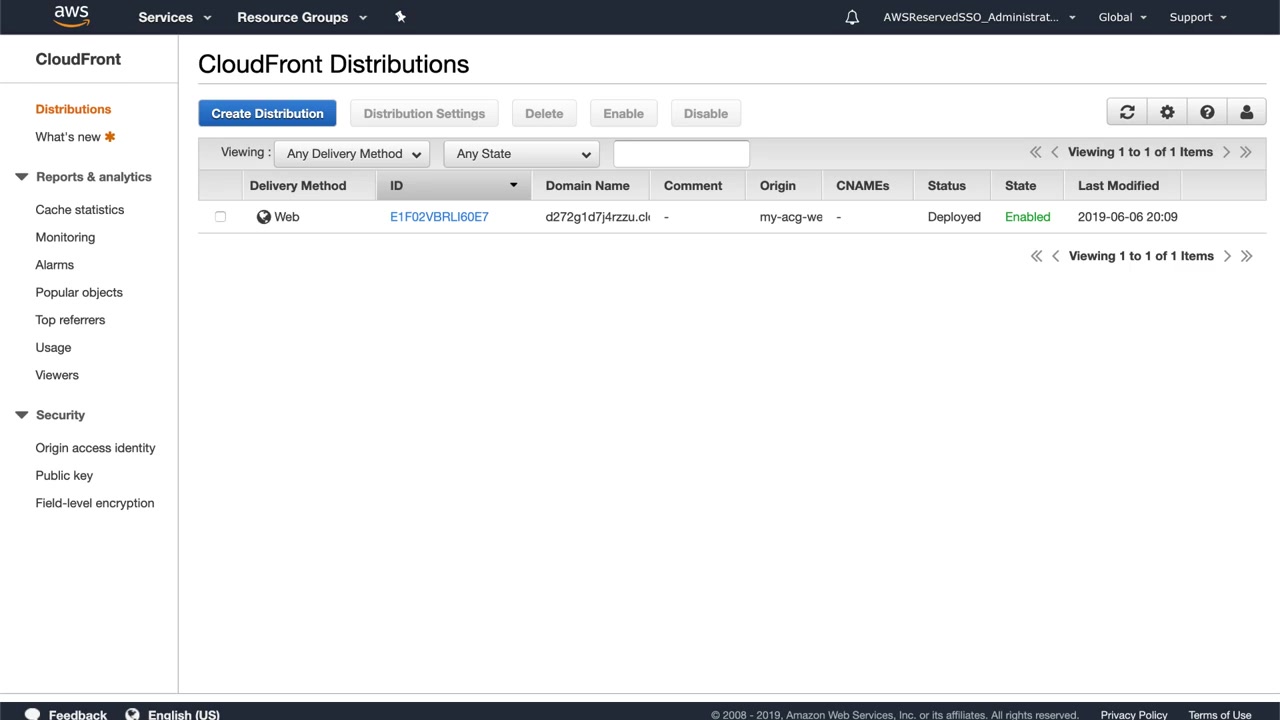Click the Enable button
This screenshot has height=720, width=1280.
(x=623, y=113)
